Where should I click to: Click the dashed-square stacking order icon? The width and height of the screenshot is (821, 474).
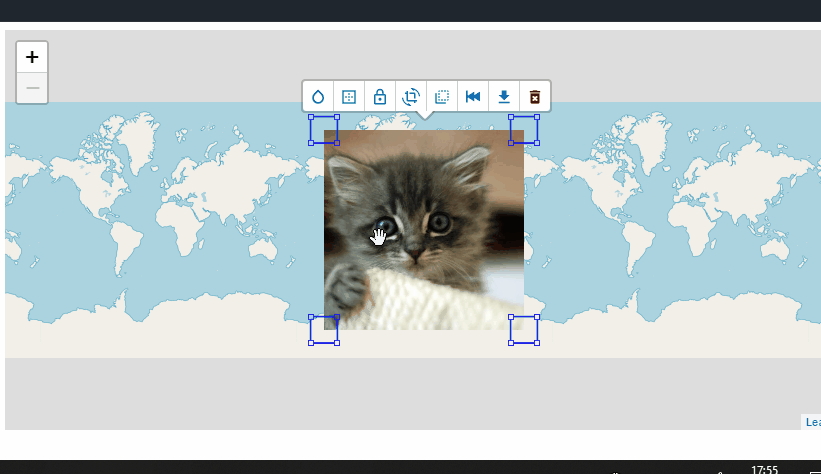[442, 96]
